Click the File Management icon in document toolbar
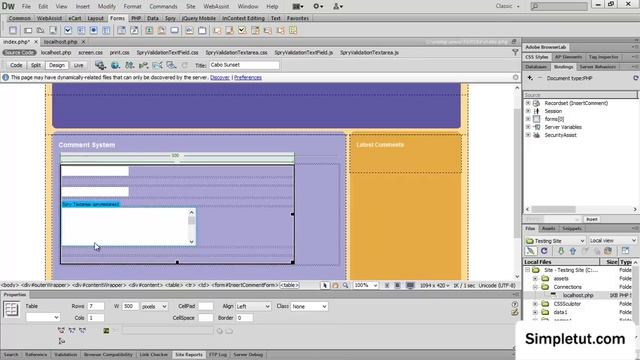The height and width of the screenshot is (360, 640). 129,65
